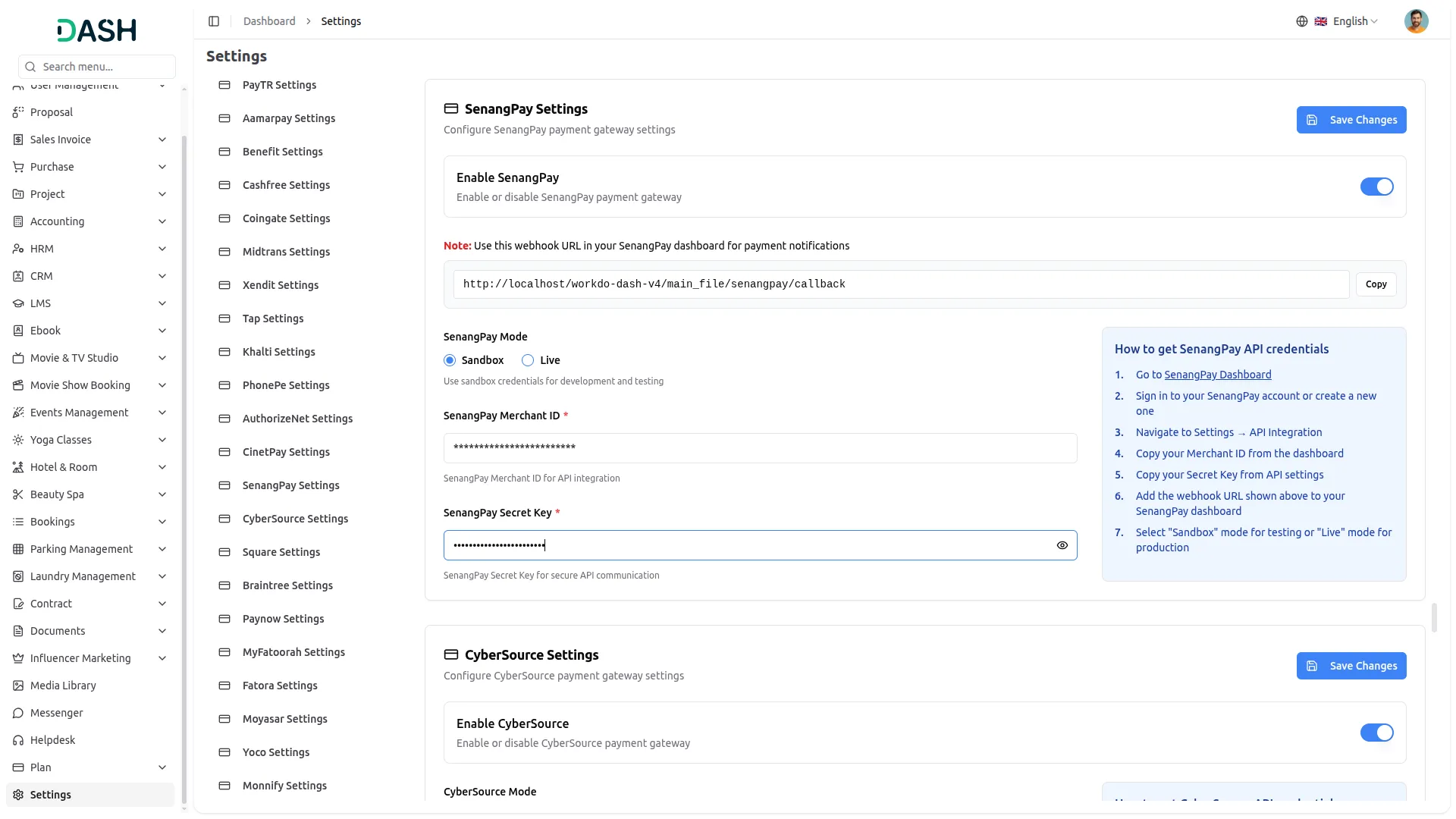Click the LMS graduation cap icon
This screenshot has width=1456, height=819.
pyautogui.click(x=18, y=303)
